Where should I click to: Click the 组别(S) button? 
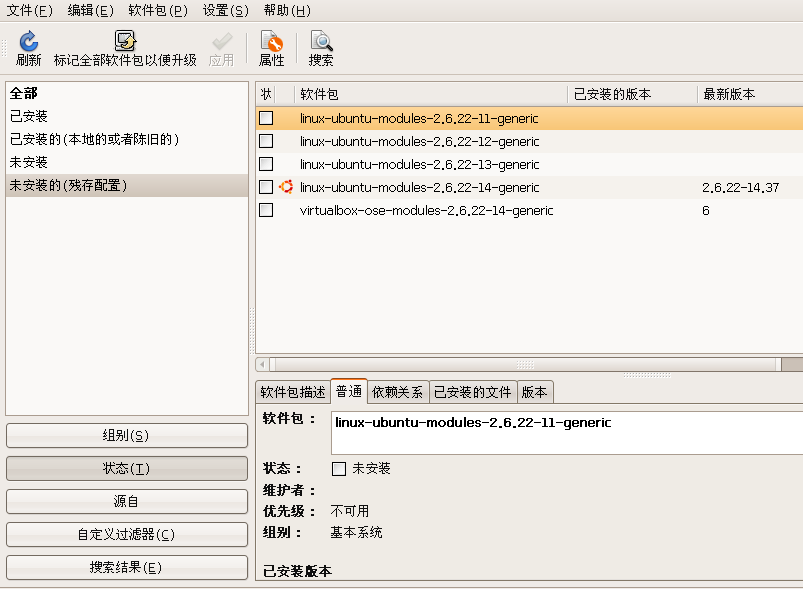(x=126, y=436)
